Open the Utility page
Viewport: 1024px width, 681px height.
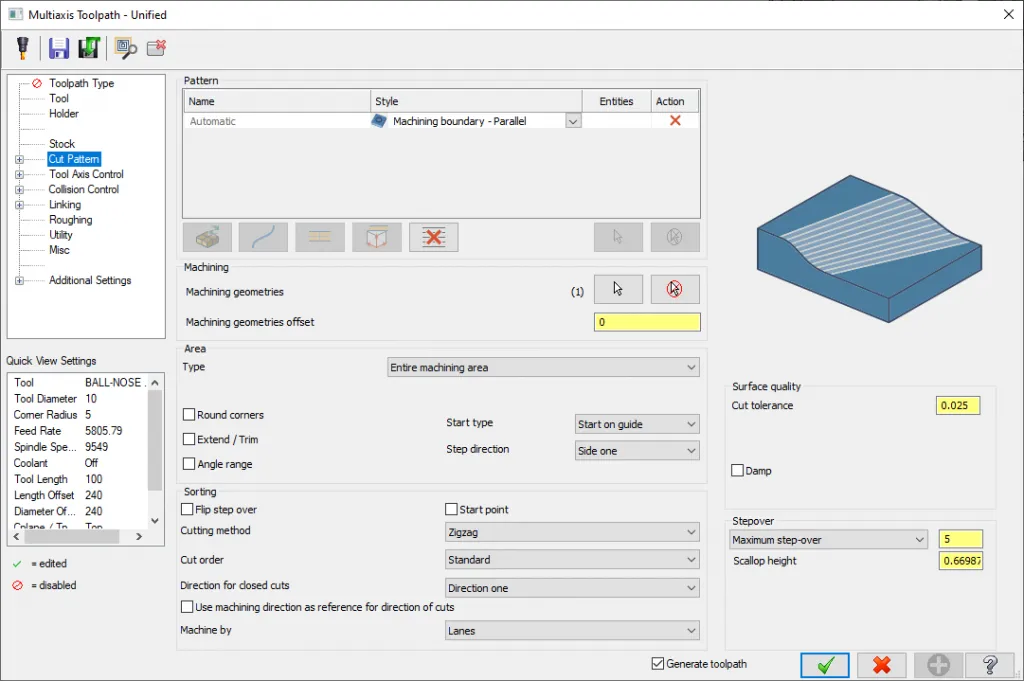point(61,234)
